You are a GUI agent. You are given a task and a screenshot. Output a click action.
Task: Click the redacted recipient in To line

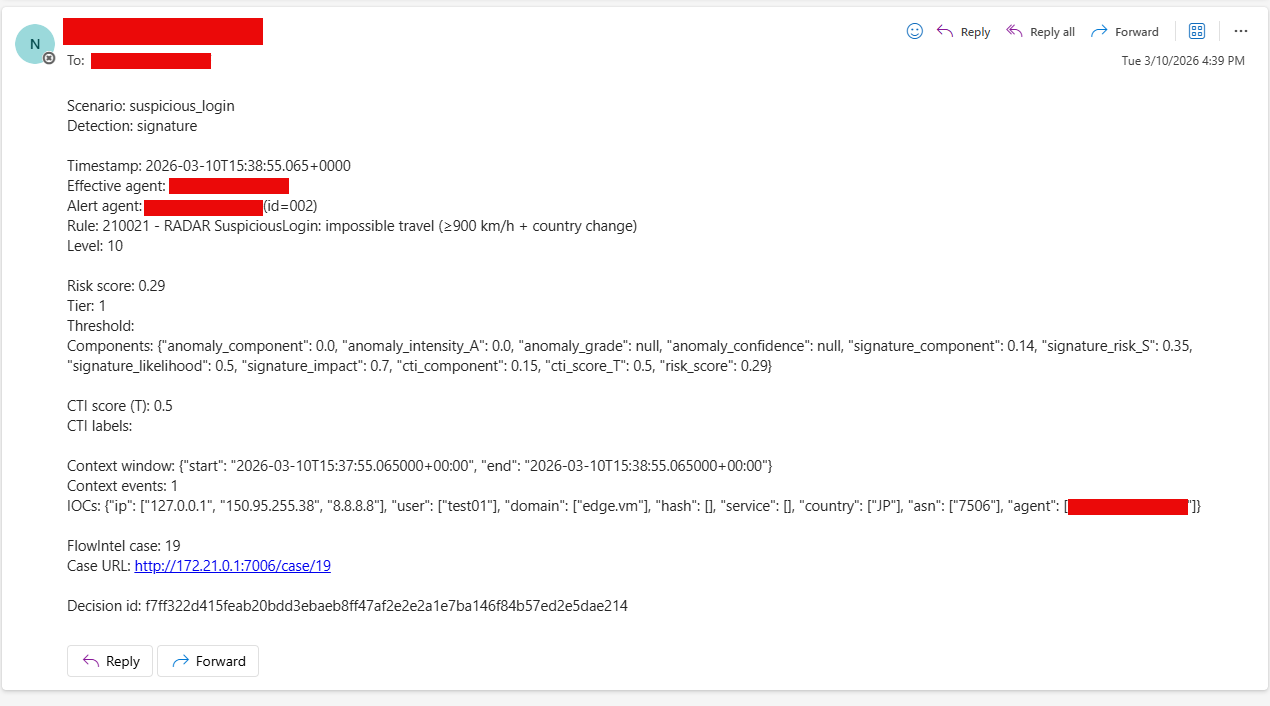(151, 61)
